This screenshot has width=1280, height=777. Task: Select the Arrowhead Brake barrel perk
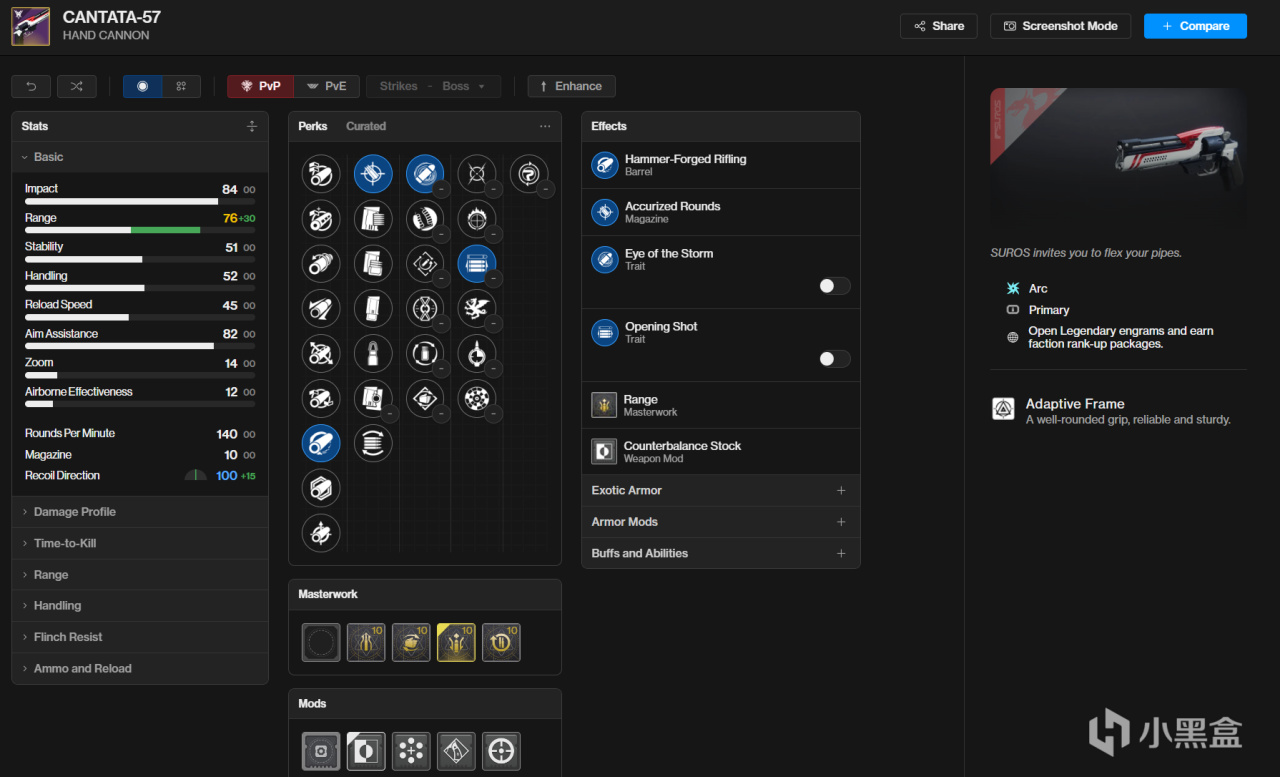[x=321, y=174]
